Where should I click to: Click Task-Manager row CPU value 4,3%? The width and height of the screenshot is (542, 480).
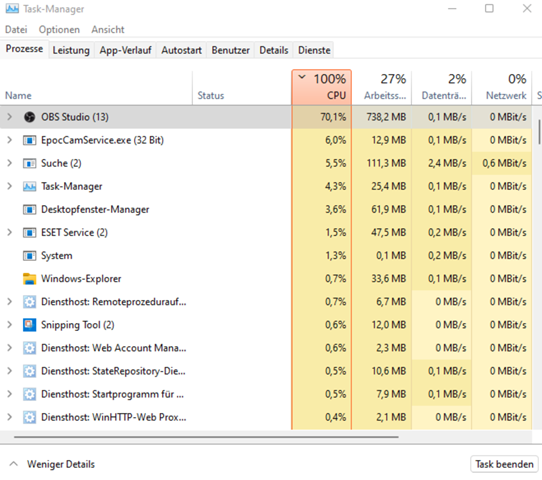click(335, 187)
